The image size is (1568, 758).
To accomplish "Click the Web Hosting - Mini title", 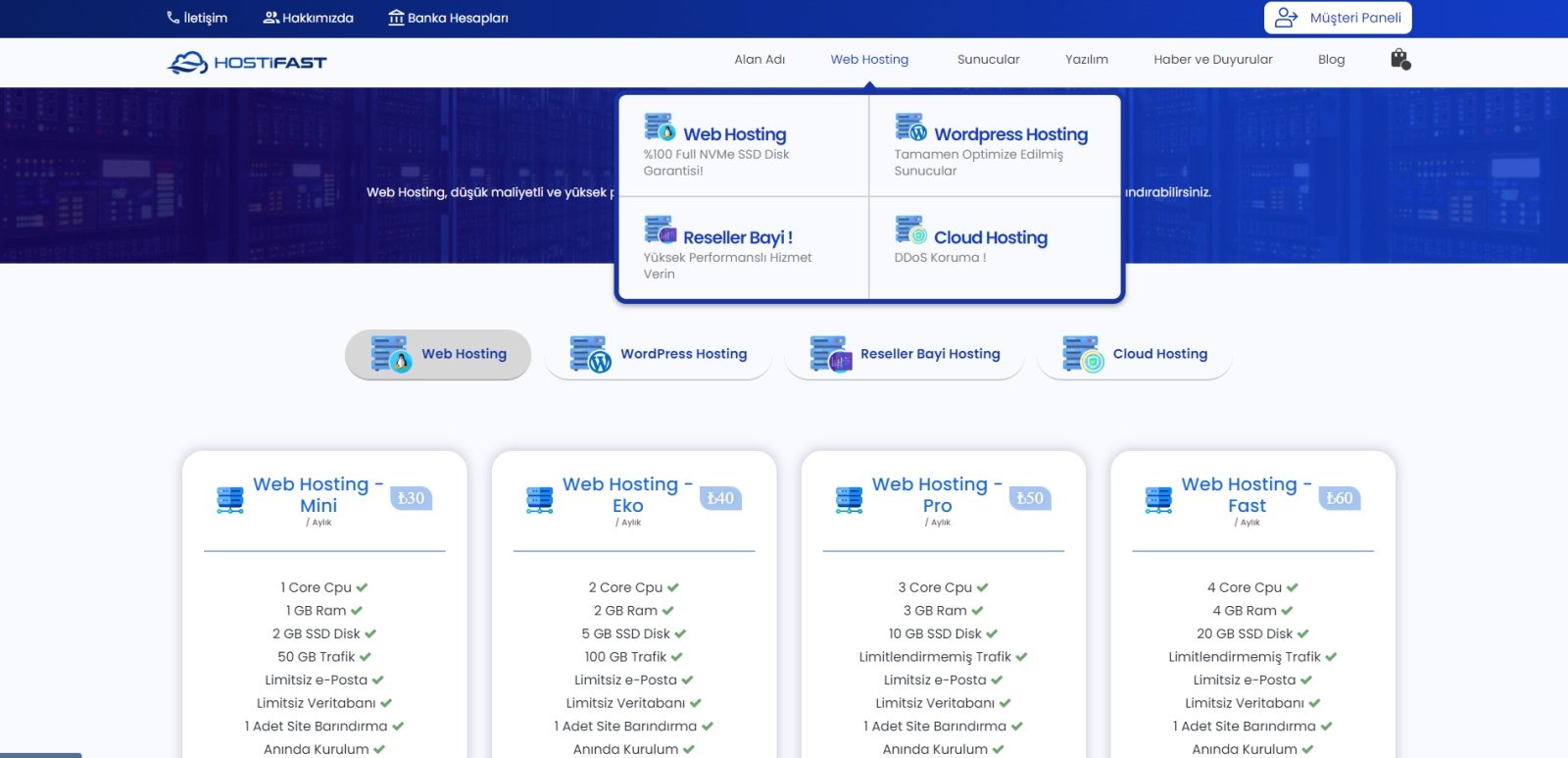I will pyautogui.click(x=318, y=495).
